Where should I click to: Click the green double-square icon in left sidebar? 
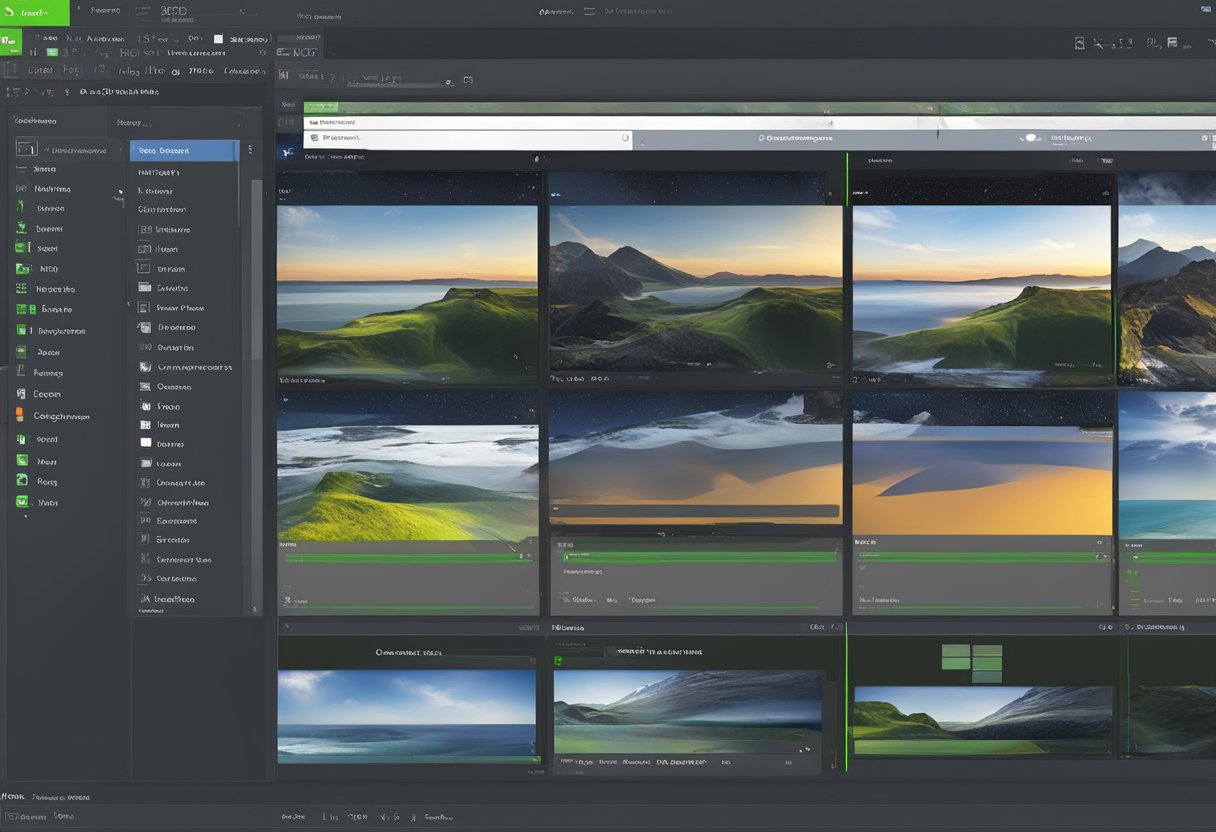(24, 309)
